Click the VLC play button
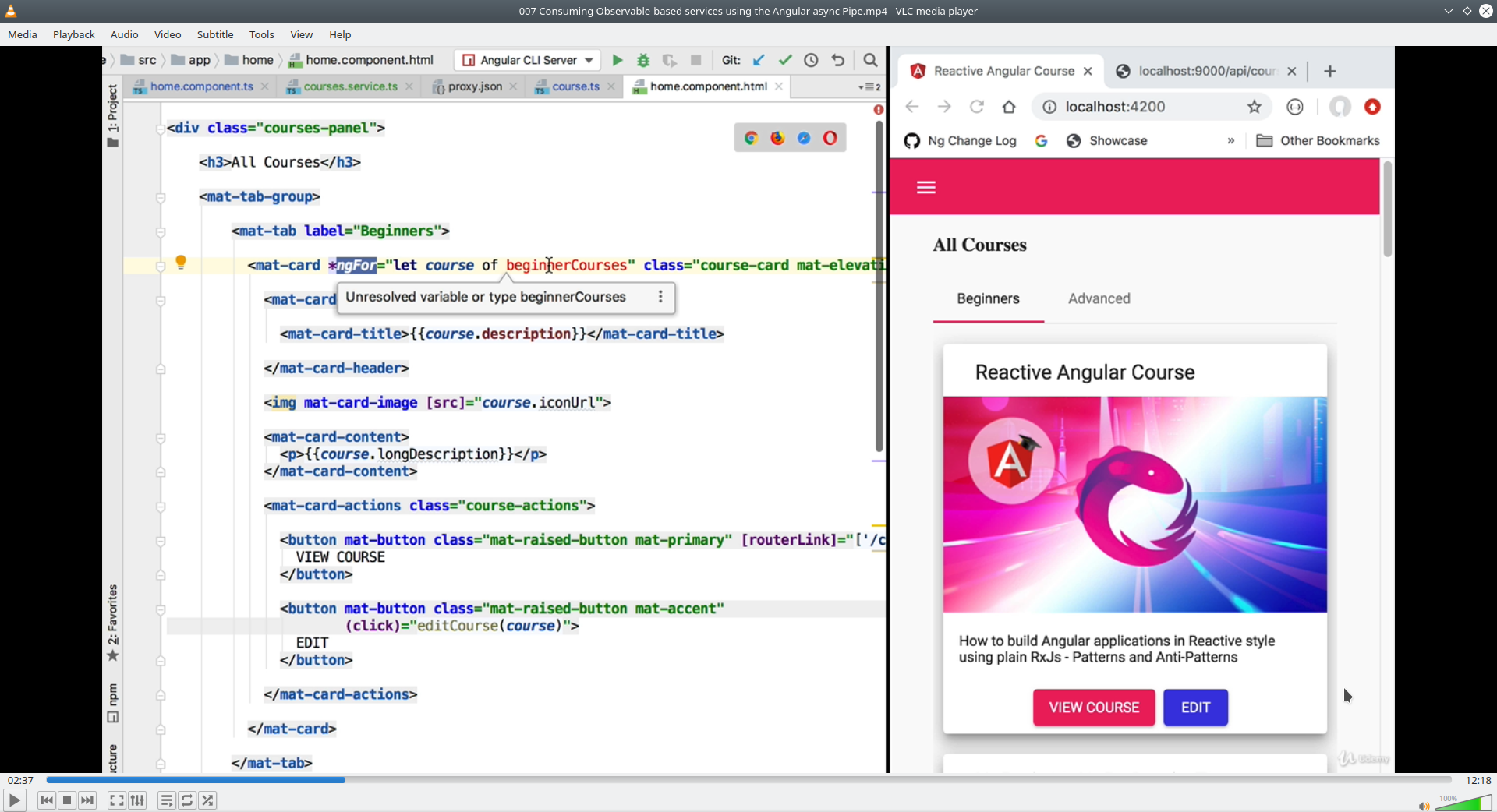This screenshot has width=1497, height=812. [14, 800]
